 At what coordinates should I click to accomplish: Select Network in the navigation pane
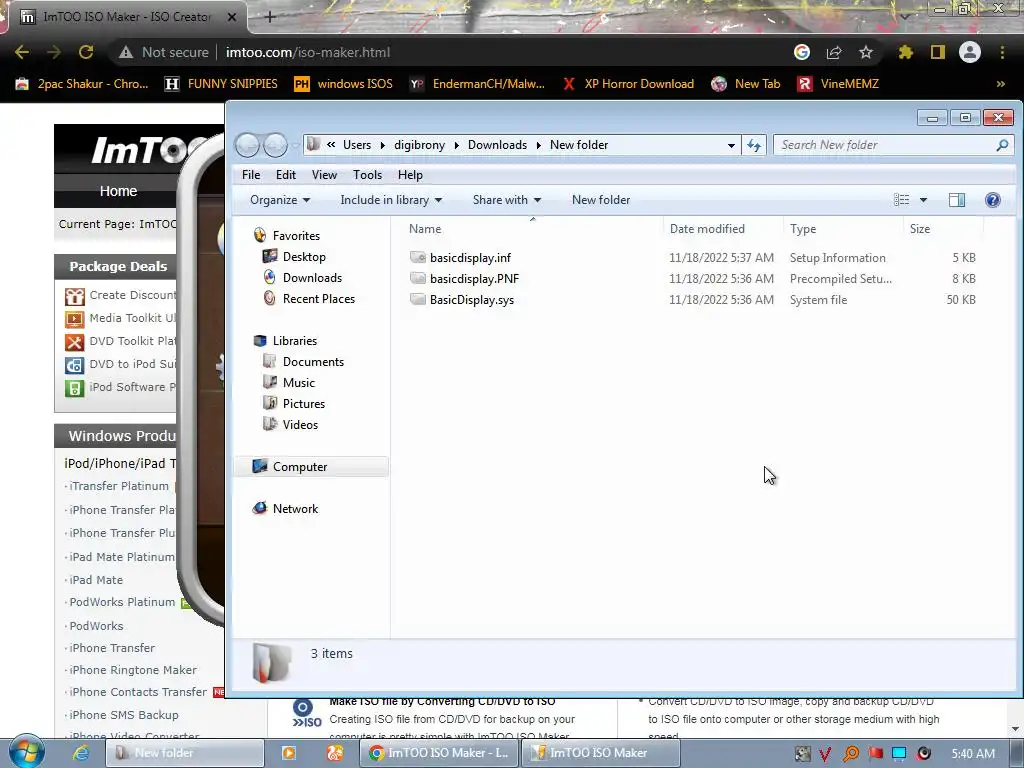coord(295,509)
